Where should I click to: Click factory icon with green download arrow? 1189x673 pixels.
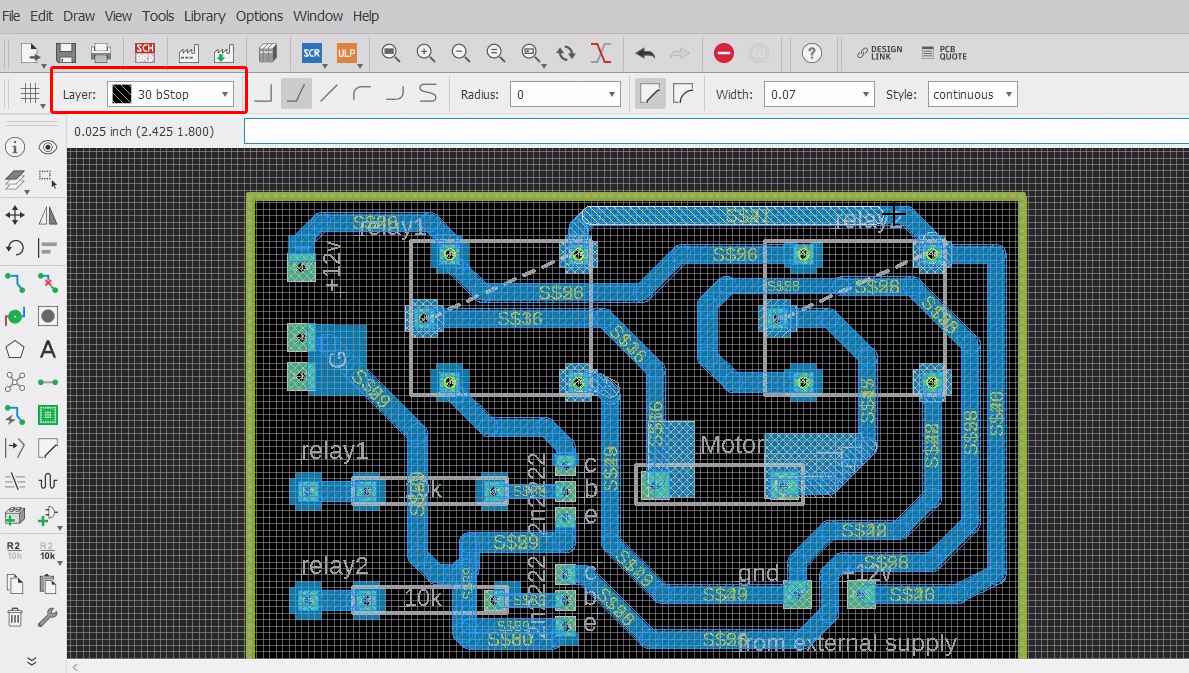tap(223, 53)
